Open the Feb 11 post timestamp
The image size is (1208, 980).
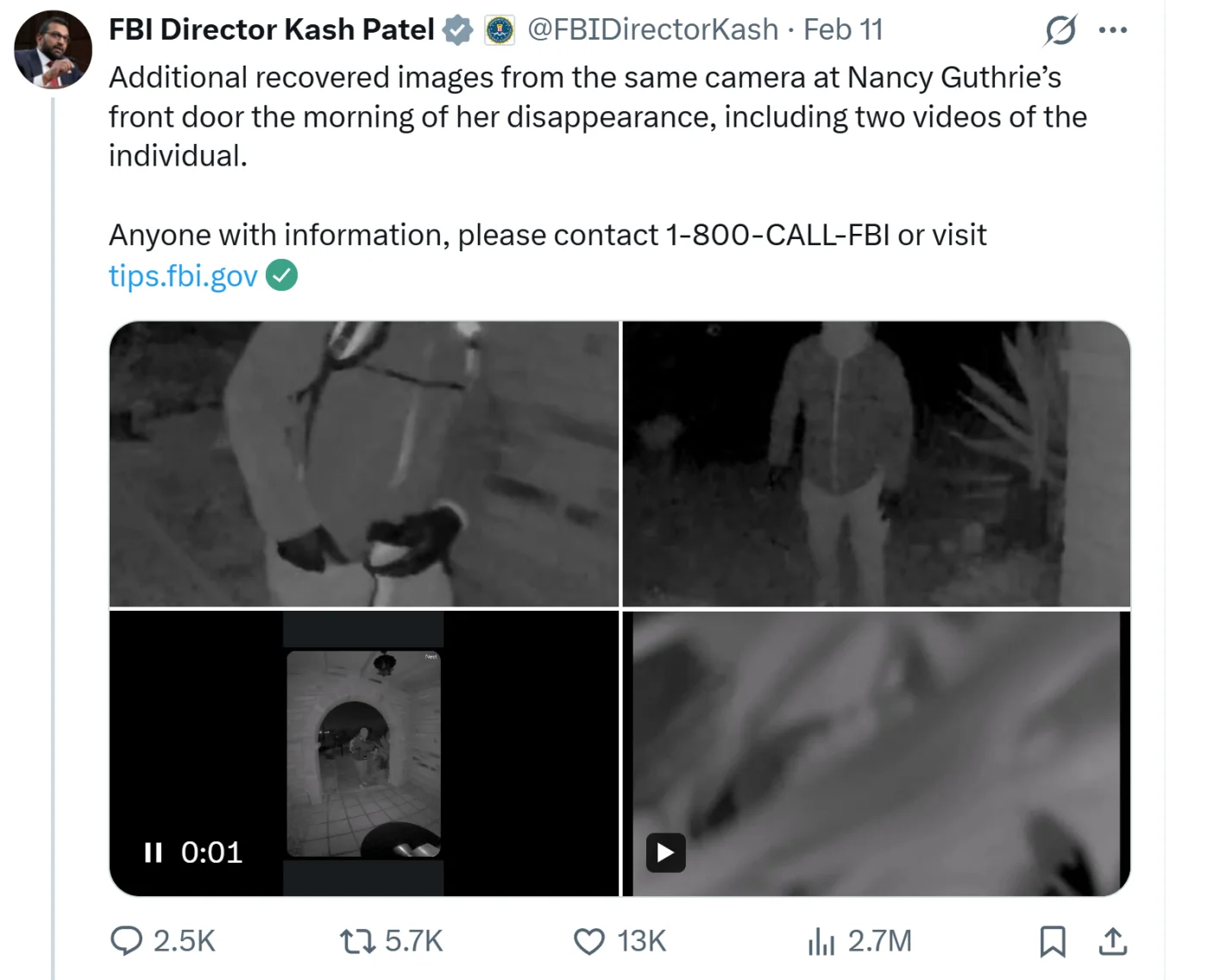coord(843,30)
